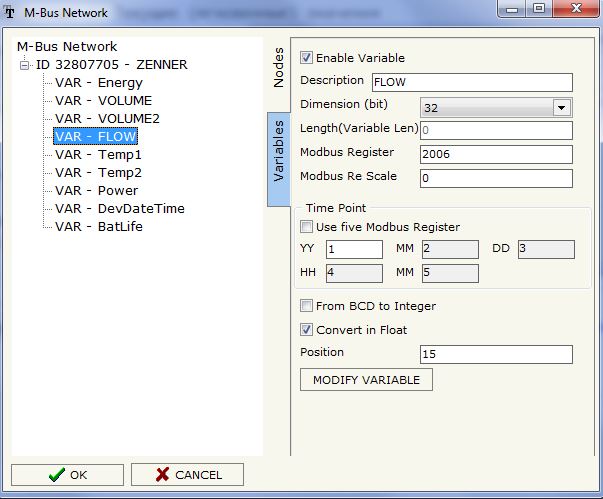The width and height of the screenshot is (603, 499).
Task: Select VAR - DevDateTime in the tree
Action: pyautogui.click(x=119, y=209)
